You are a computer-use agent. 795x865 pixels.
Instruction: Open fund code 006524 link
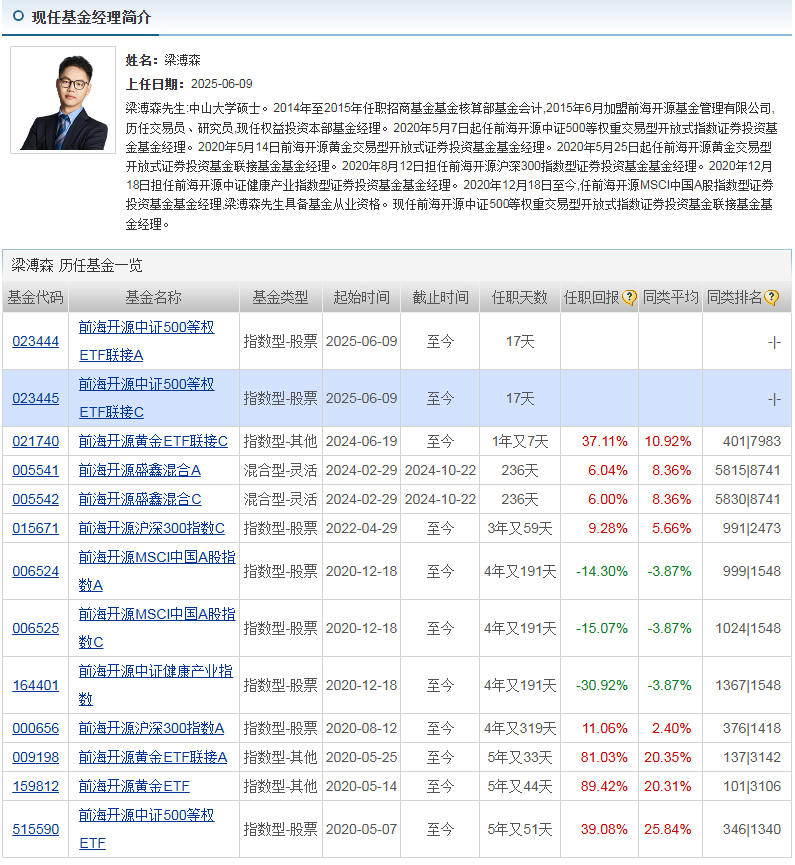click(x=36, y=572)
